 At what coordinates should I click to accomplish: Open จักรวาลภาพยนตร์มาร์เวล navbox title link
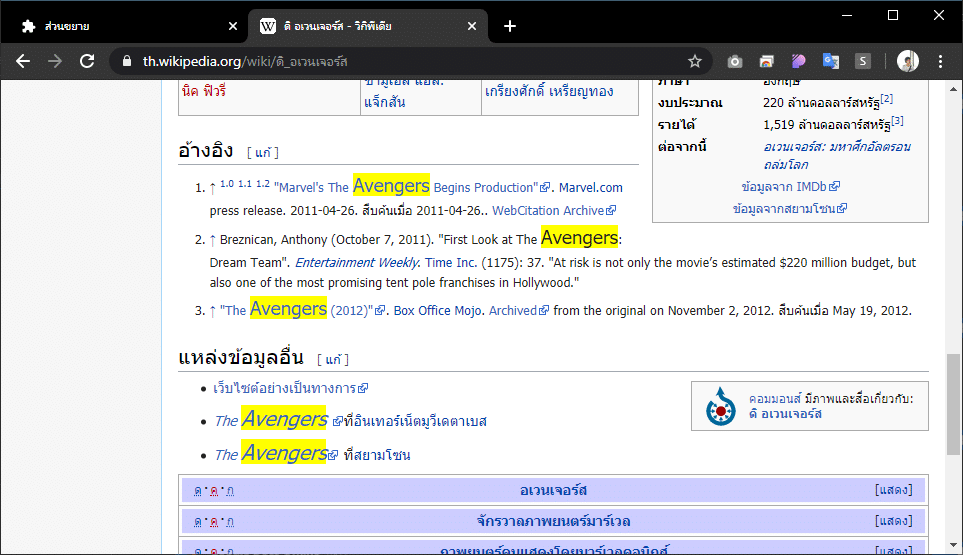[x=553, y=521]
